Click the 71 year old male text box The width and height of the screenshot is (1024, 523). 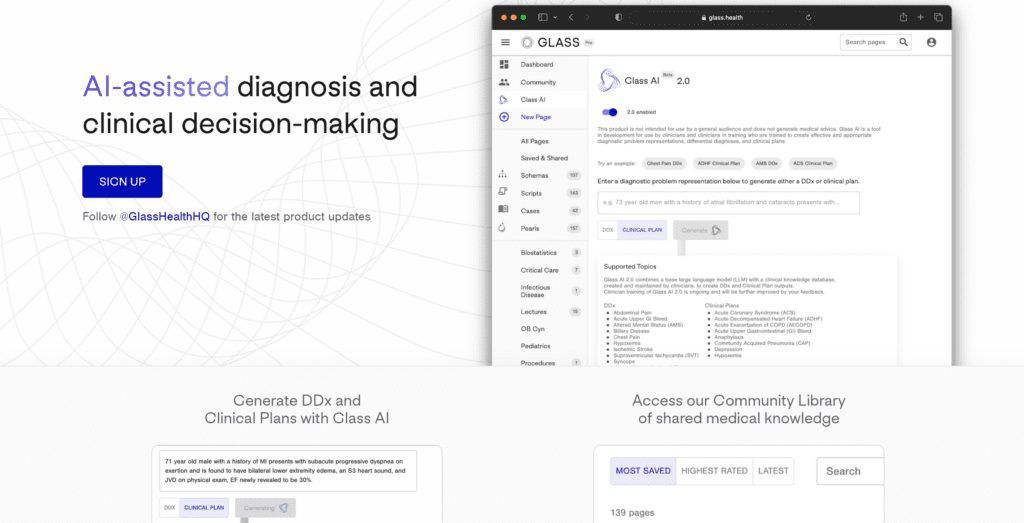tap(288, 470)
